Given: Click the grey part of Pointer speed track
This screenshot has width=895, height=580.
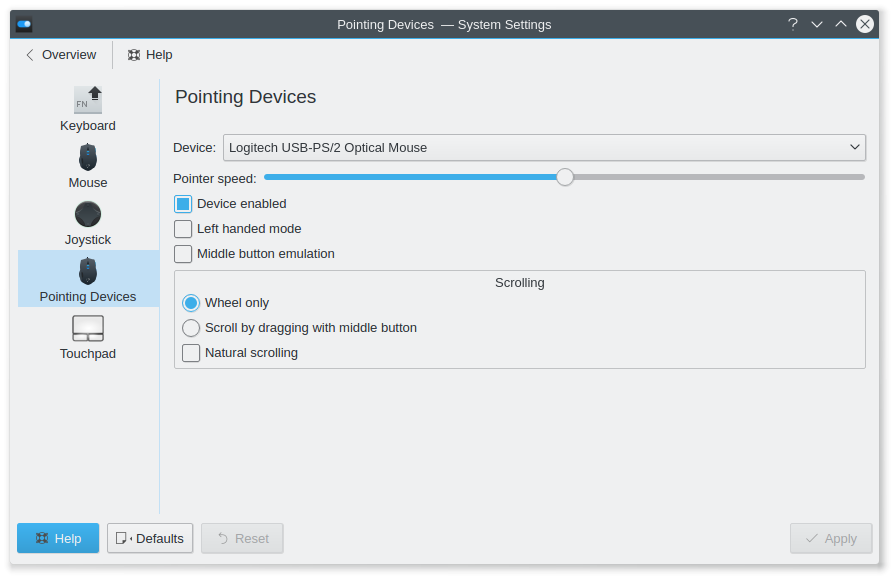Looking at the screenshot, I should 719,178.
